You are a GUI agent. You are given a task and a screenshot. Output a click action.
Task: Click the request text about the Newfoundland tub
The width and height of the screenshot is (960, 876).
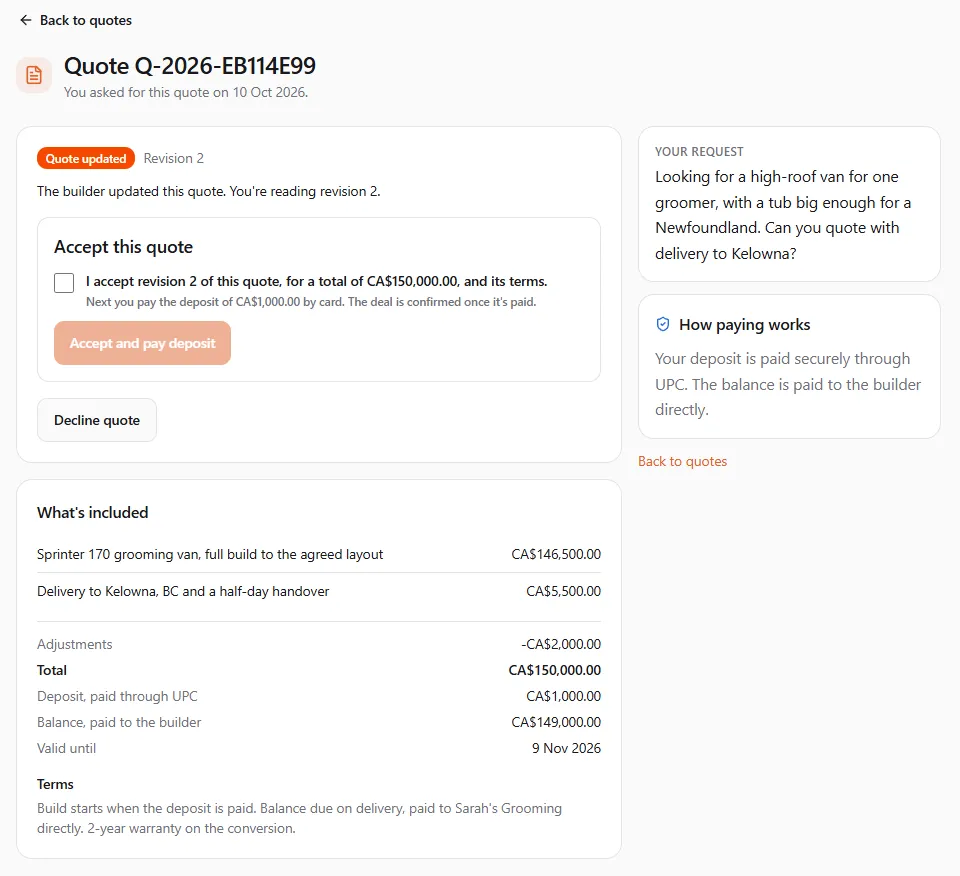(x=783, y=215)
